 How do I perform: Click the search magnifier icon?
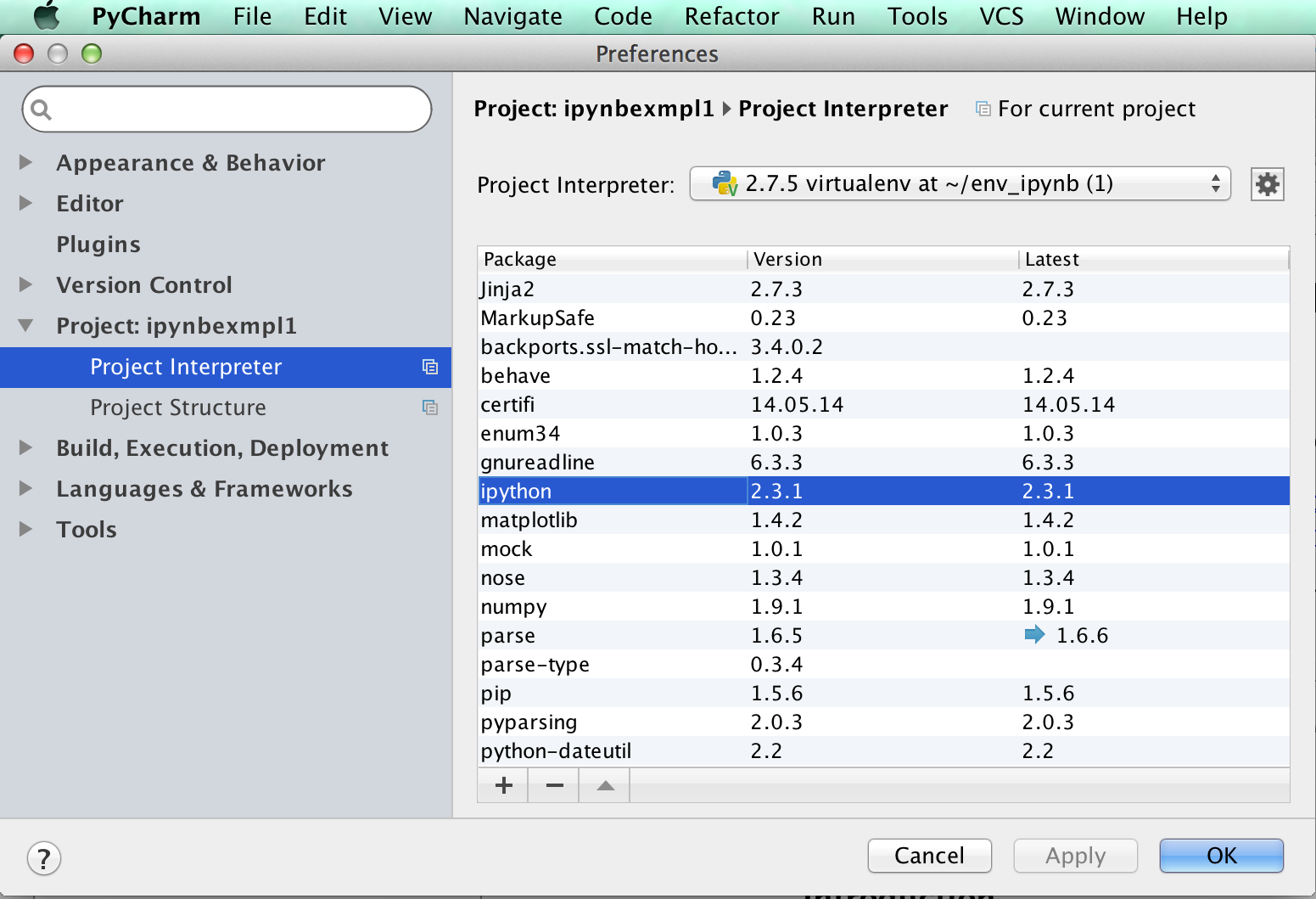click(x=41, y=110)
